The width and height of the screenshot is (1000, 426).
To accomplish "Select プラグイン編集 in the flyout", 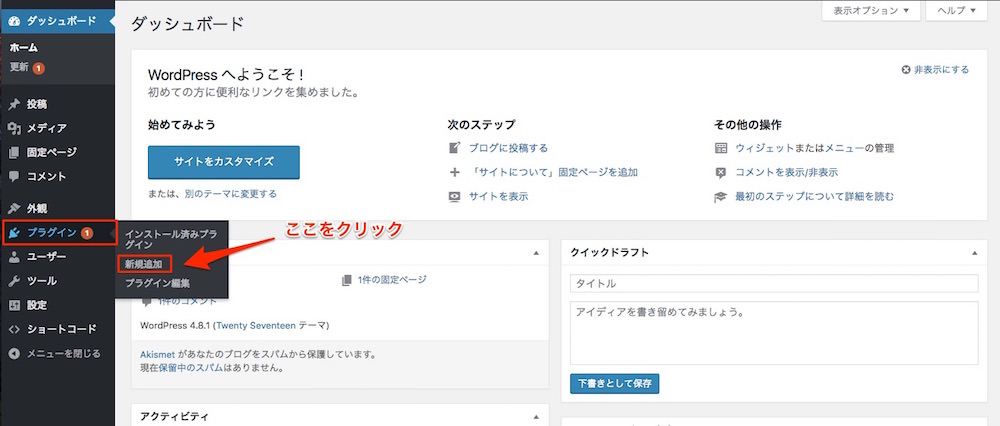I will [158, 283].
